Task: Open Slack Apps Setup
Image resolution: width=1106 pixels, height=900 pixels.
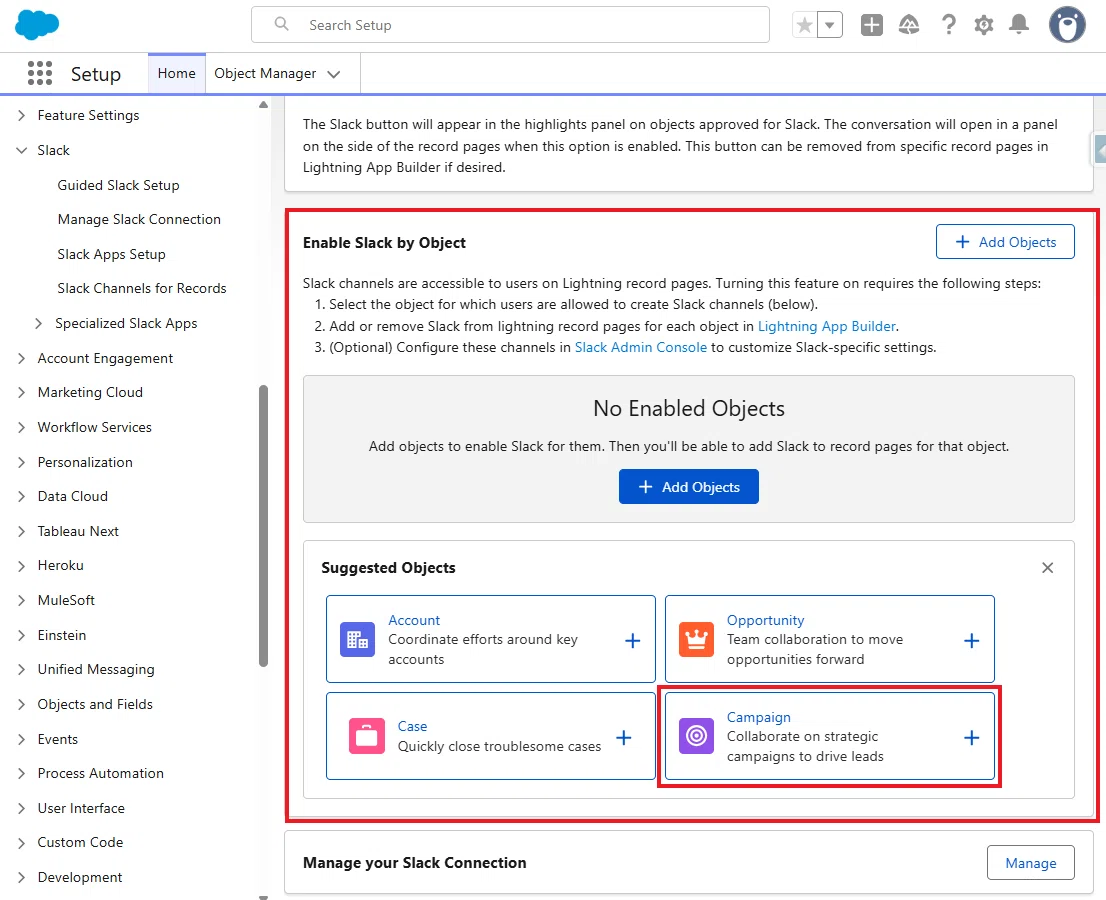Action: 111,254
